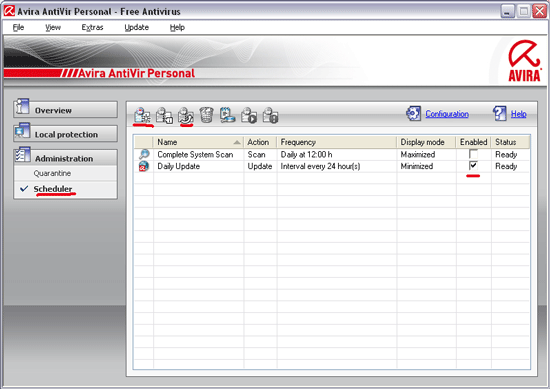Close the Avira AntiVir window
Viewport: 550px width, 389px height.
click(x=539, y=11)
